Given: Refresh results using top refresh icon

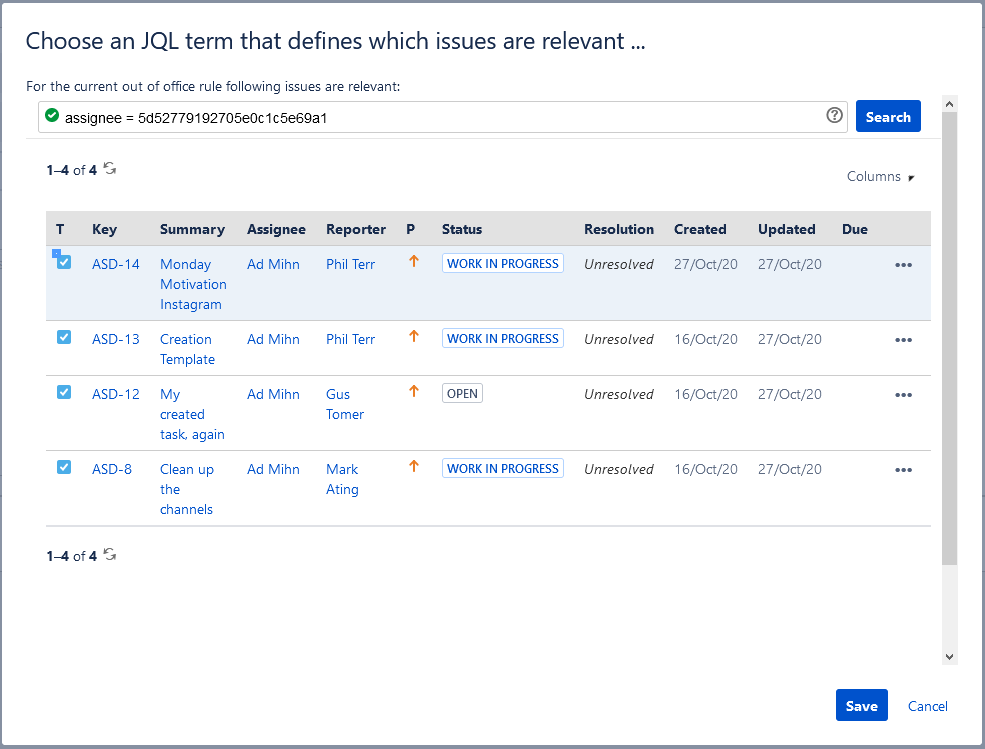Looking at the screenshot, I should coord(110,168).
